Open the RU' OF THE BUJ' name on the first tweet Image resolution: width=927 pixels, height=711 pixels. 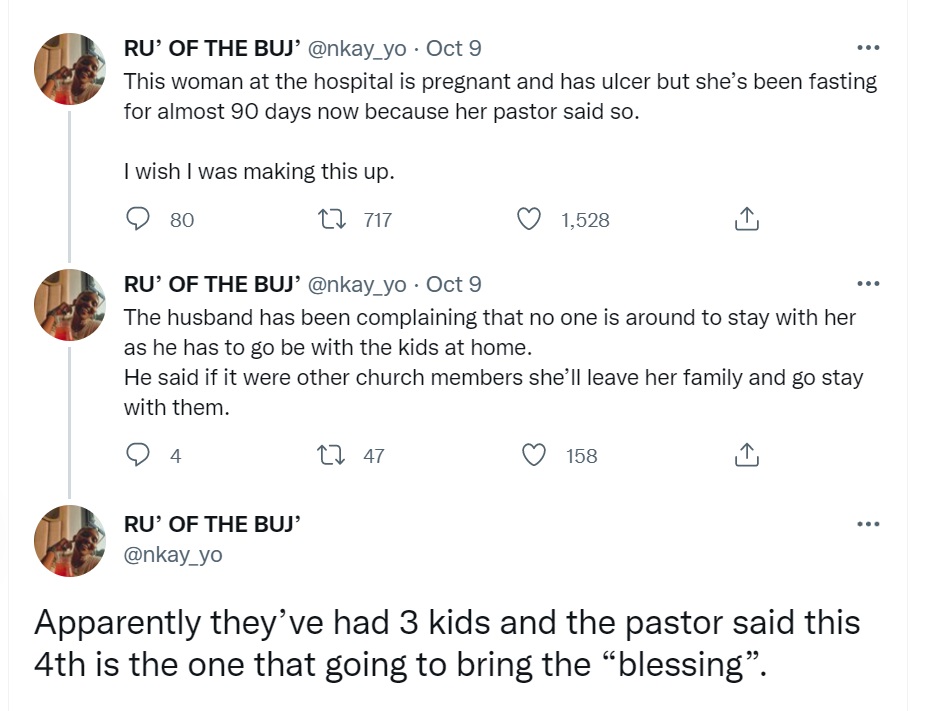(x=212, y=48)
